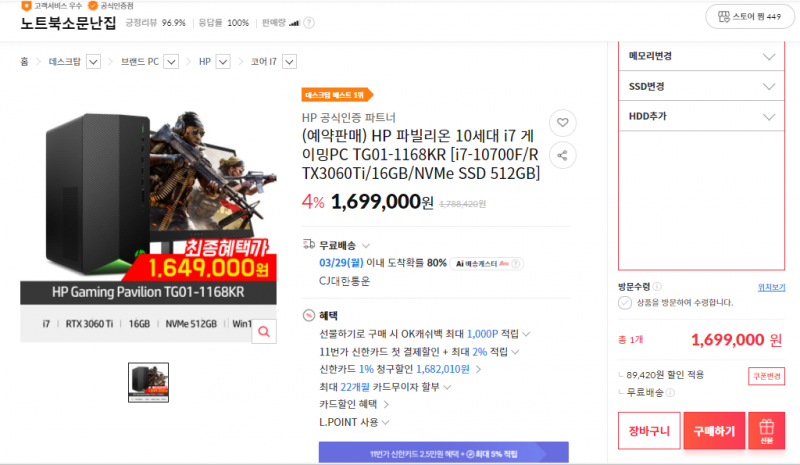Expand OK캐쉬백 1,000P 적립 benefit
Viewport: 800px width, 465px height.
[527, 334]
